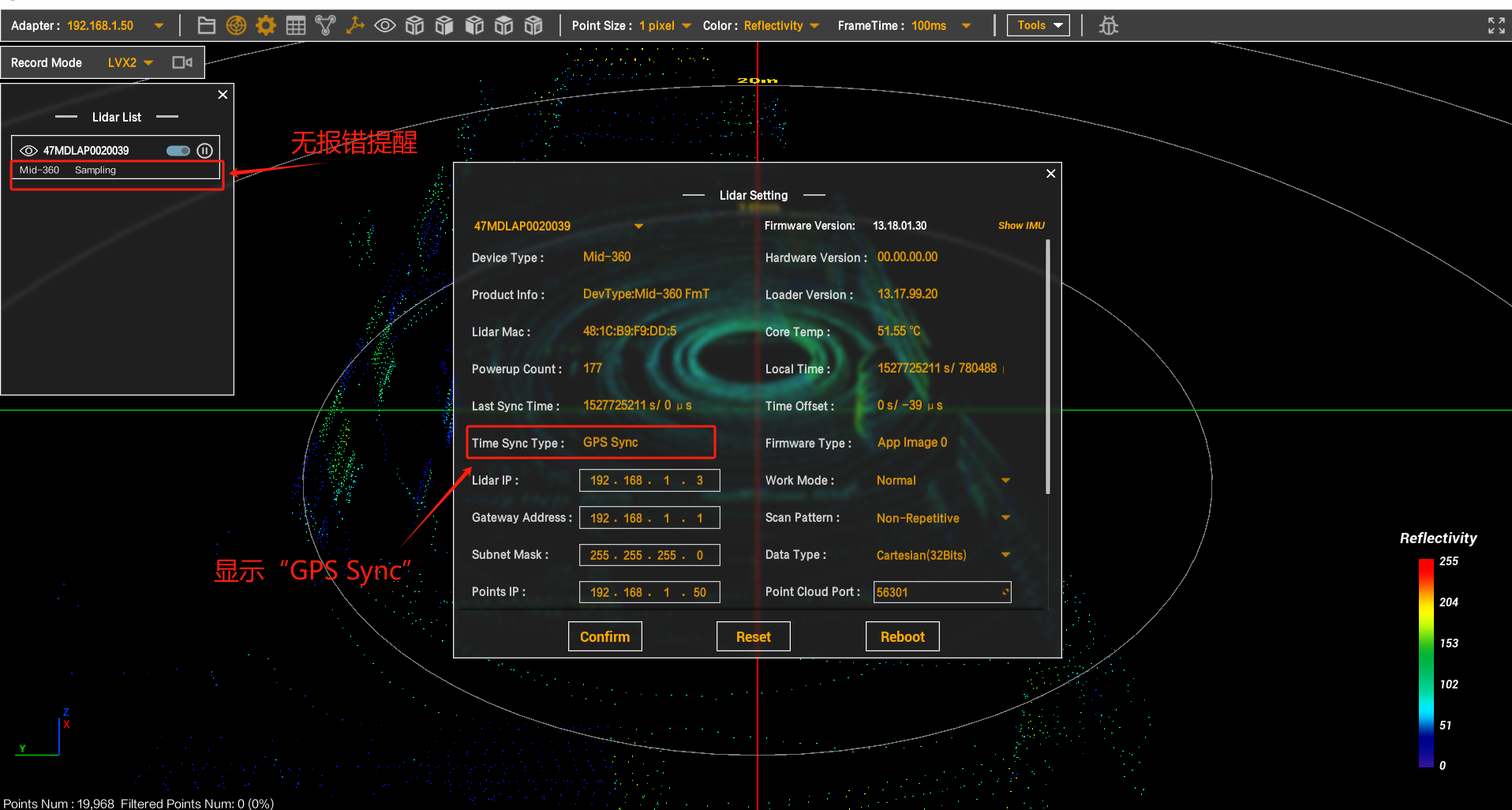Open the orange settings gear icon
The width and height of the screenshot is (1512, 810).
tap(266, 25)
